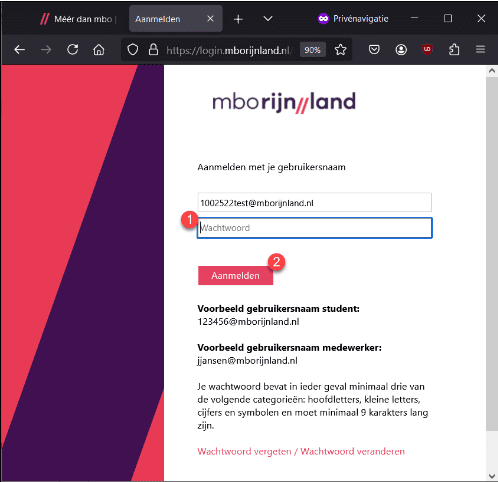Go back with the browser back arrow
This screenshot has width=498, height=482.
click(x=20, y=50)
